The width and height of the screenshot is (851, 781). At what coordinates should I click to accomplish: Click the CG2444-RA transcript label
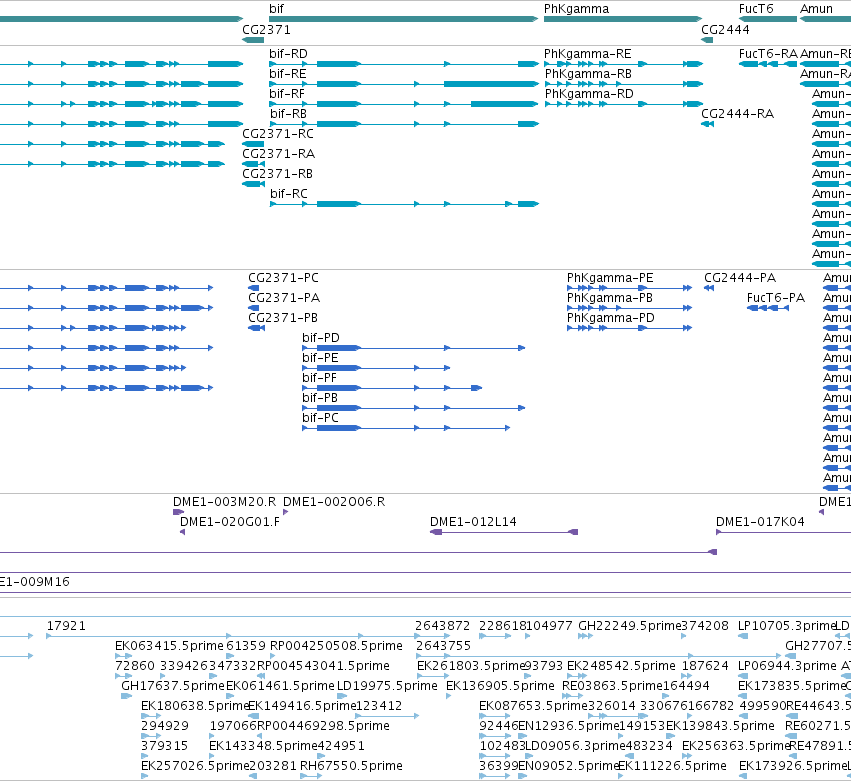point(738,114)
